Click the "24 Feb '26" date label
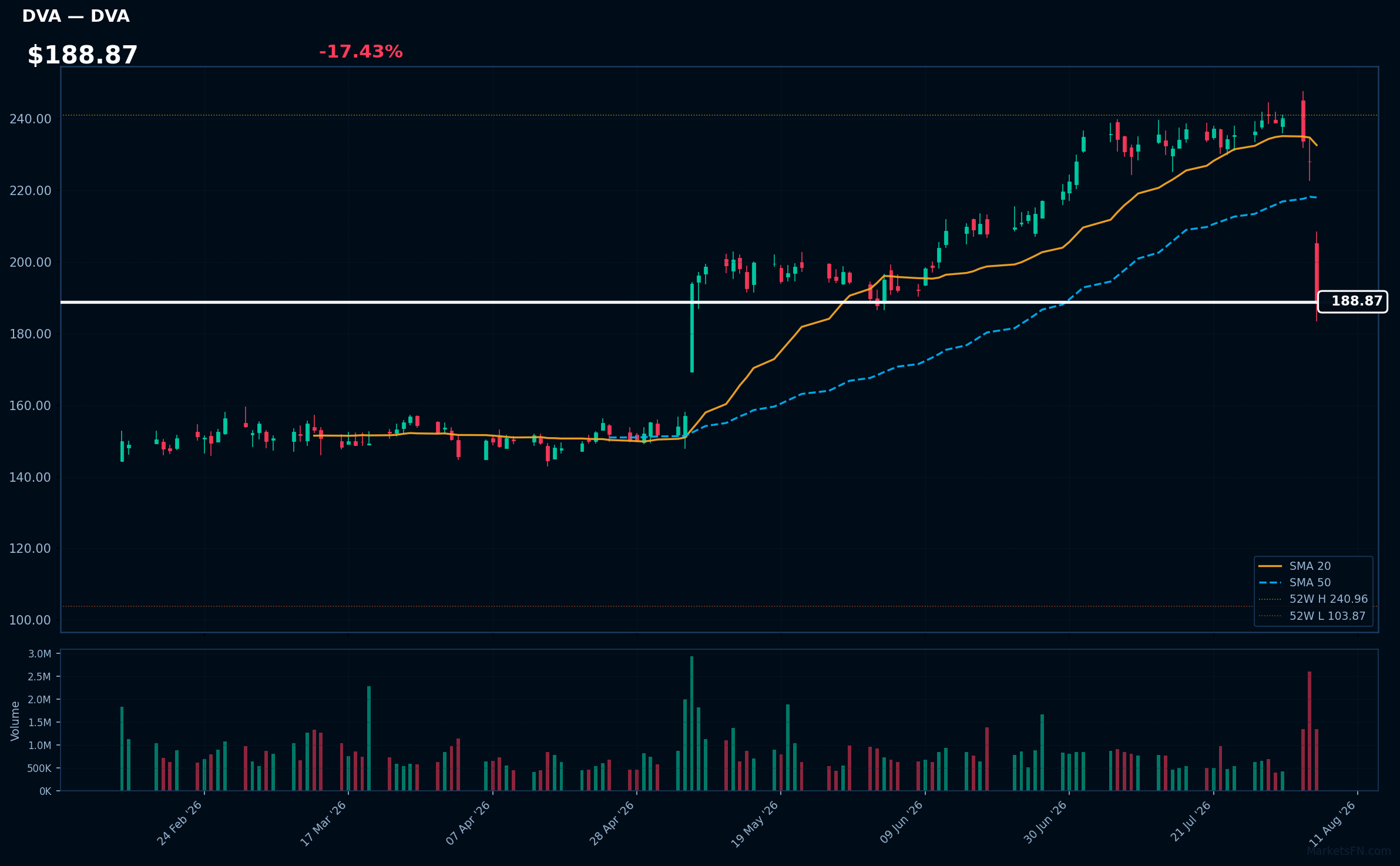 coord(179,824)
